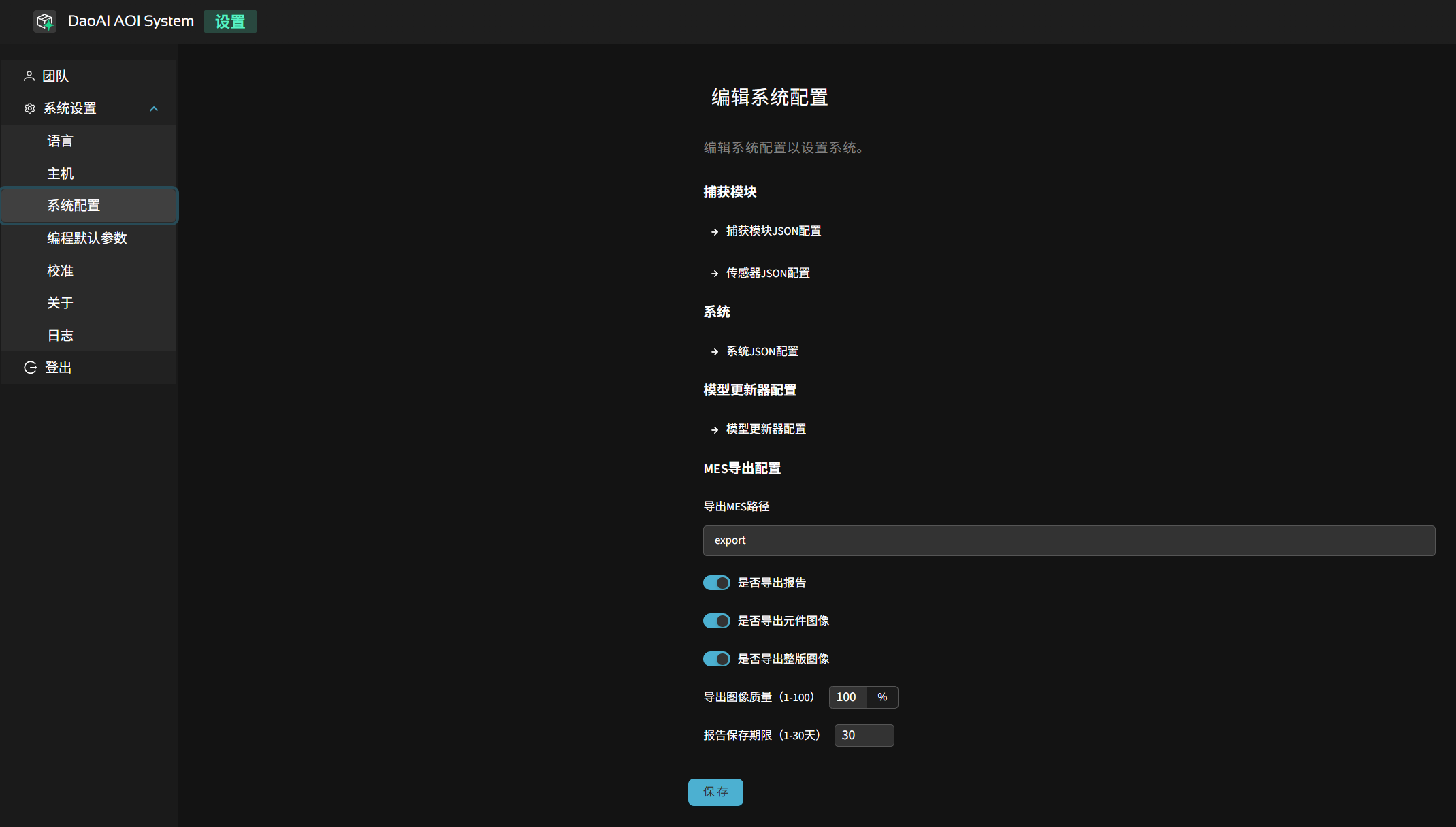This screenshot has width=1456, height=827.
Task: Click the team person icon in sidebar
Action: (29, 76)
